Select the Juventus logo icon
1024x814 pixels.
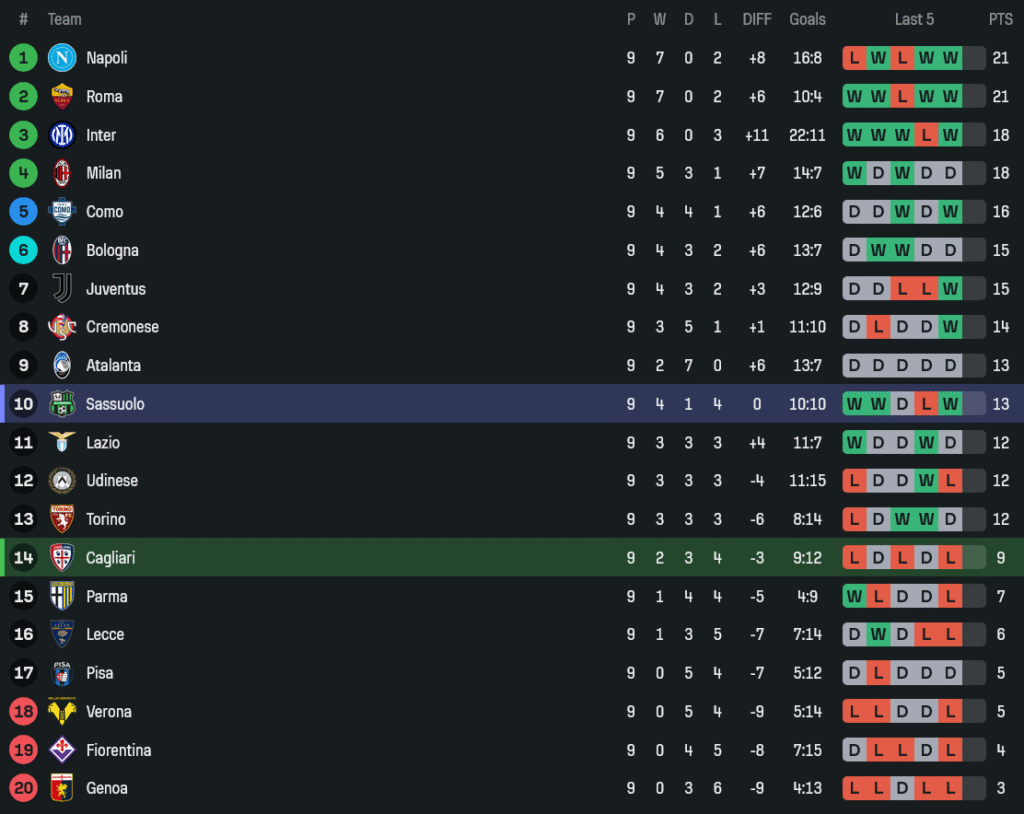coord(62,289)
